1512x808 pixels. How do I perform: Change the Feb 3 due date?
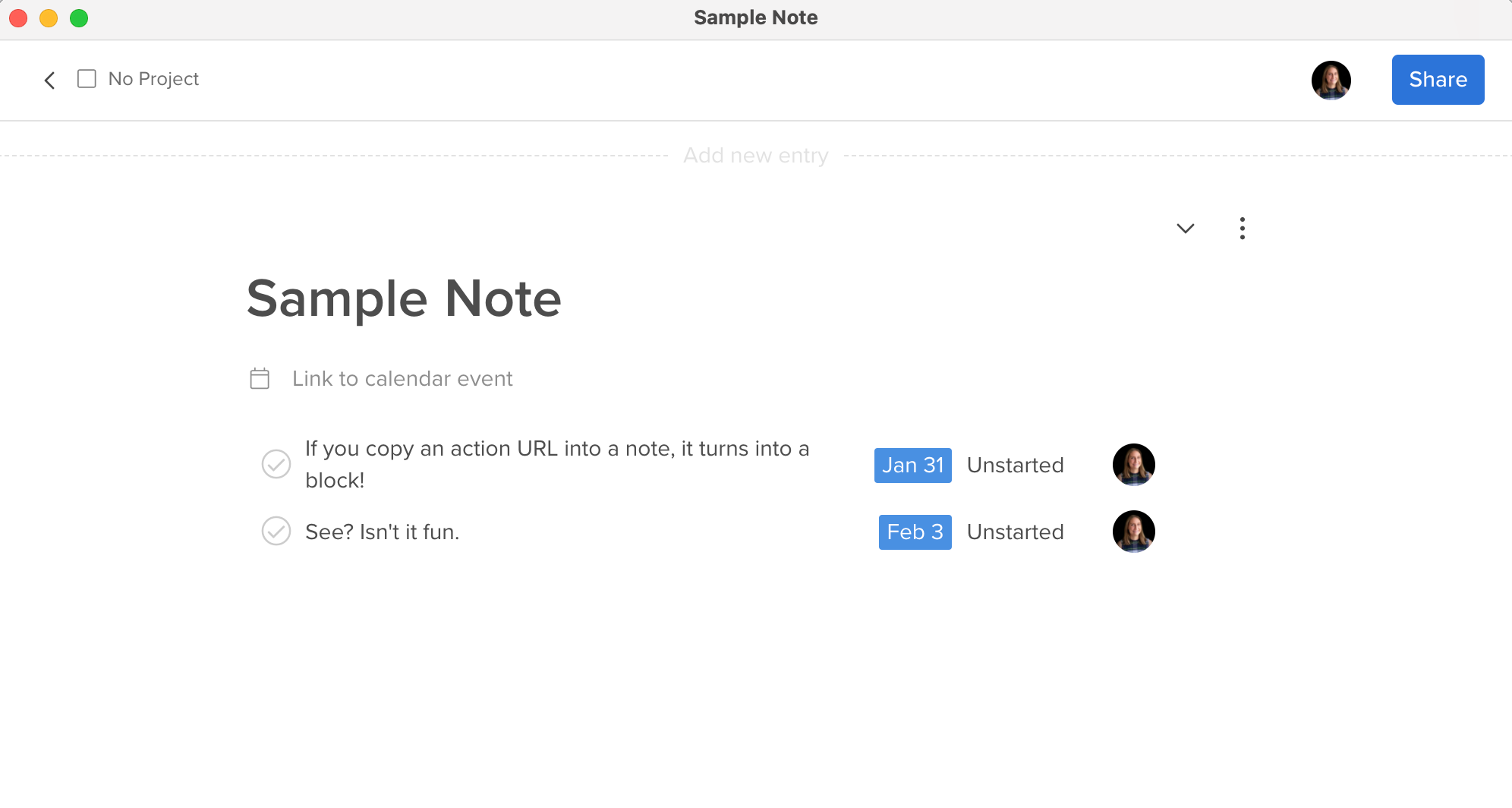pos(915,532)
